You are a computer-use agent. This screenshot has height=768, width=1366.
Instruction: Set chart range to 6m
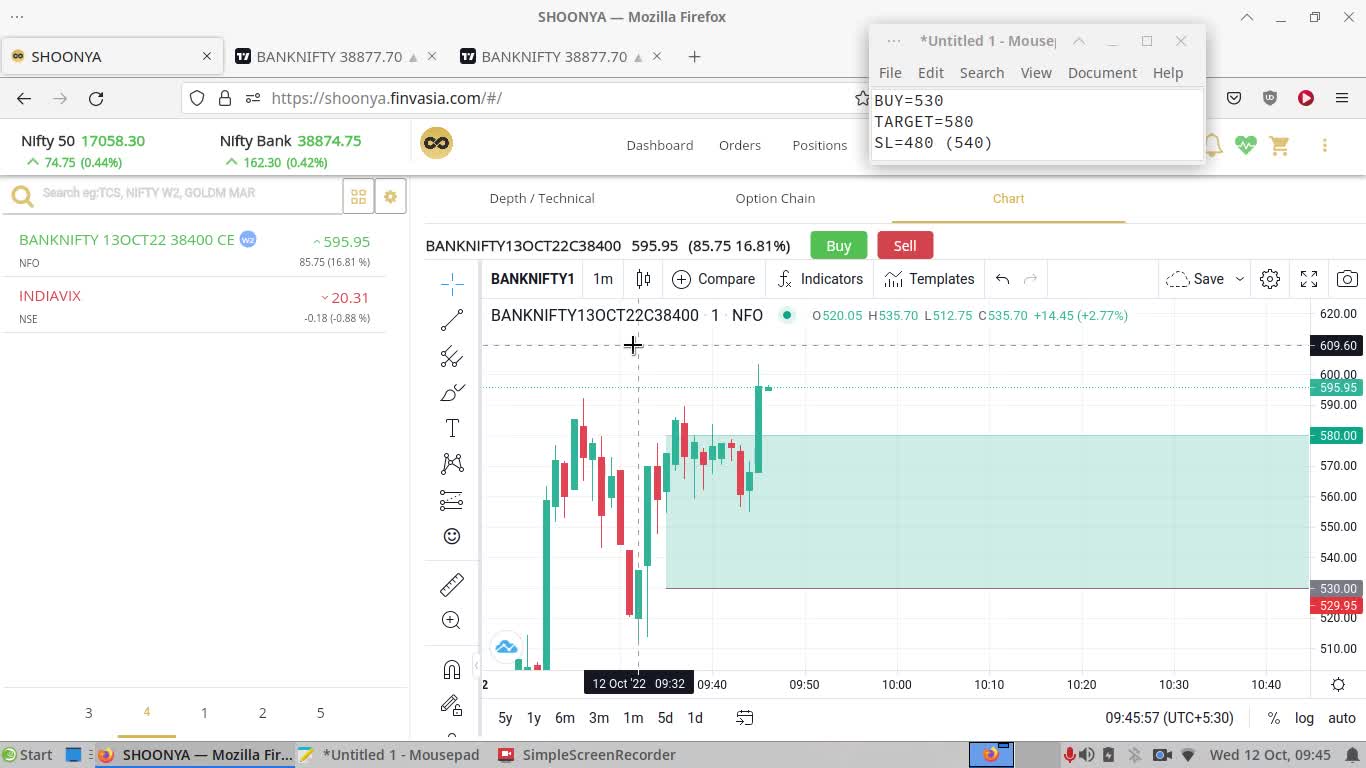[x=565, y=718]
